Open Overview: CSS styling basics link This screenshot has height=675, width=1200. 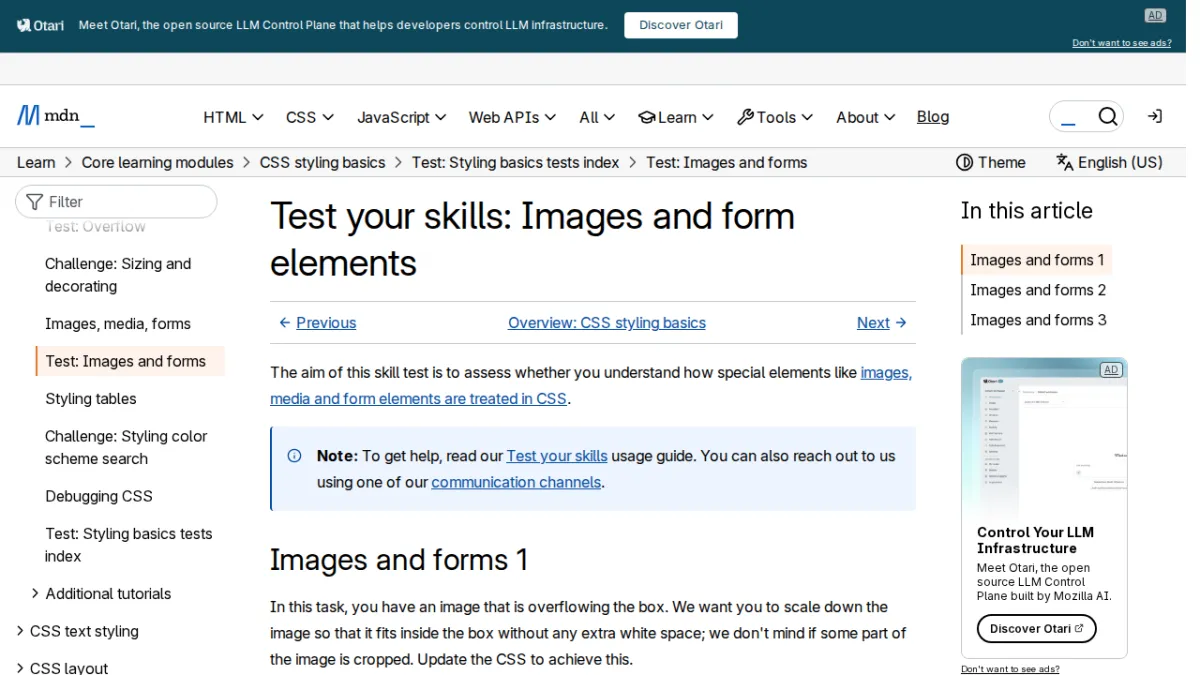click(x=607, y=323)
